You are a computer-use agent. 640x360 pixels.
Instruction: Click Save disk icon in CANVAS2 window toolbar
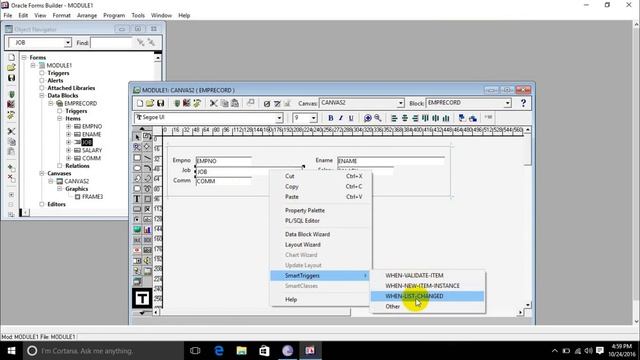tap(160, 103)
